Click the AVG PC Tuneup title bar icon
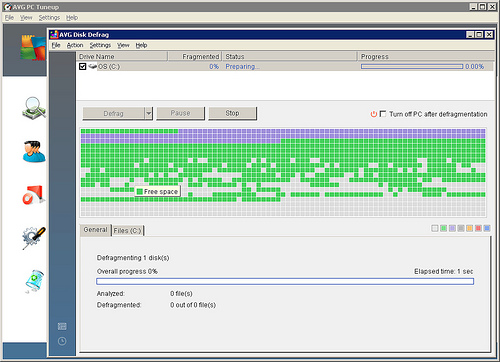 point(8,7)
